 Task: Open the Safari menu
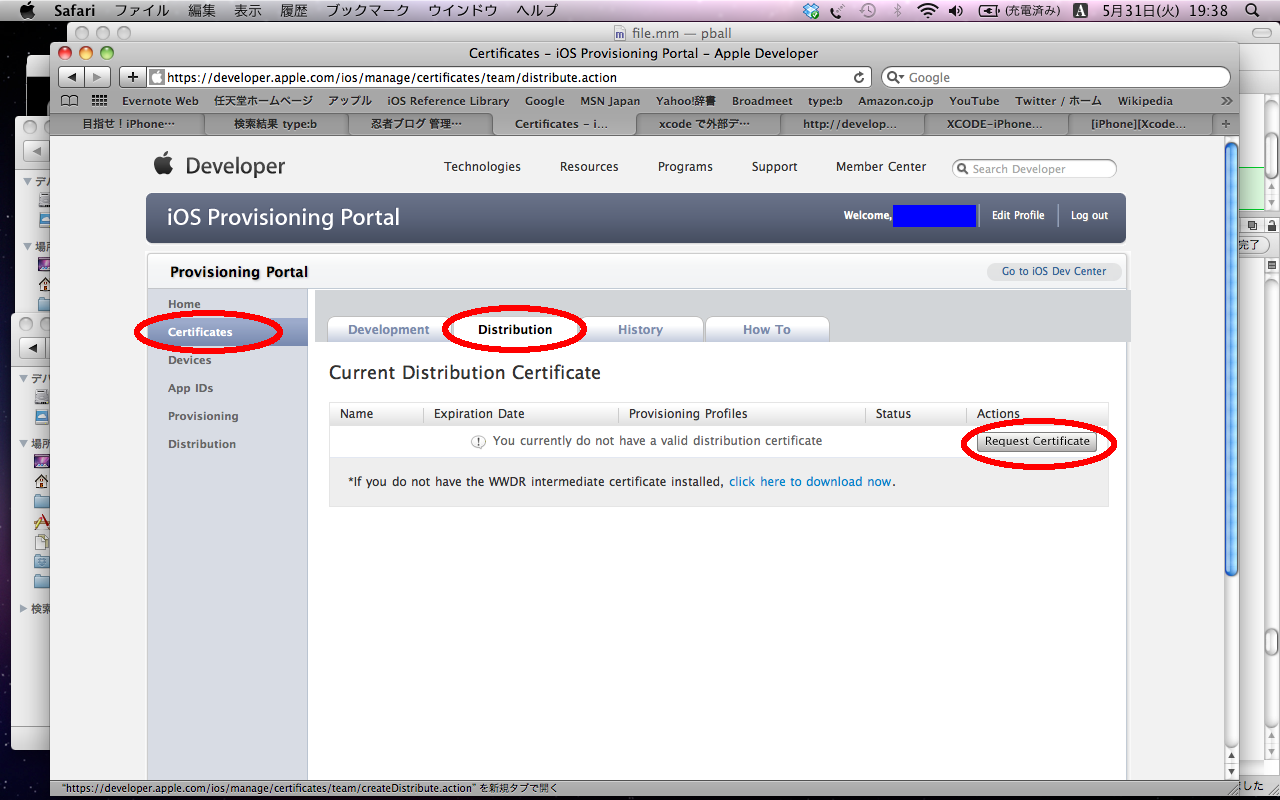[x=74, y=10]
